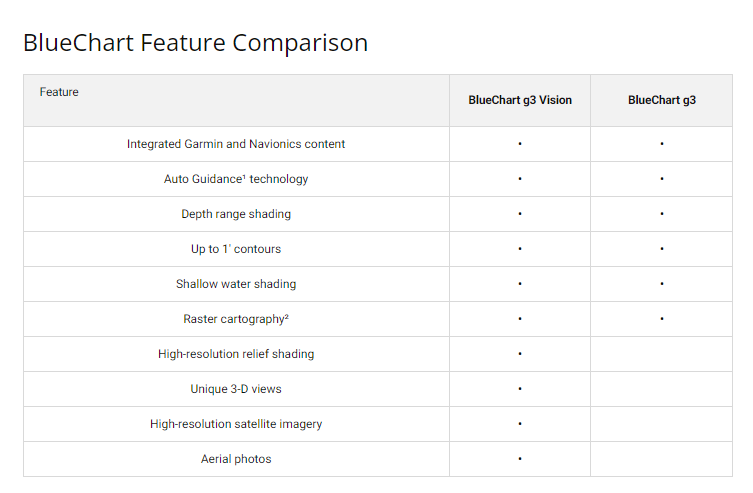Screen dimensions: 753x493
Task: Select the BlueChart g3 Vision column header
Action: (x=520, y=100)
